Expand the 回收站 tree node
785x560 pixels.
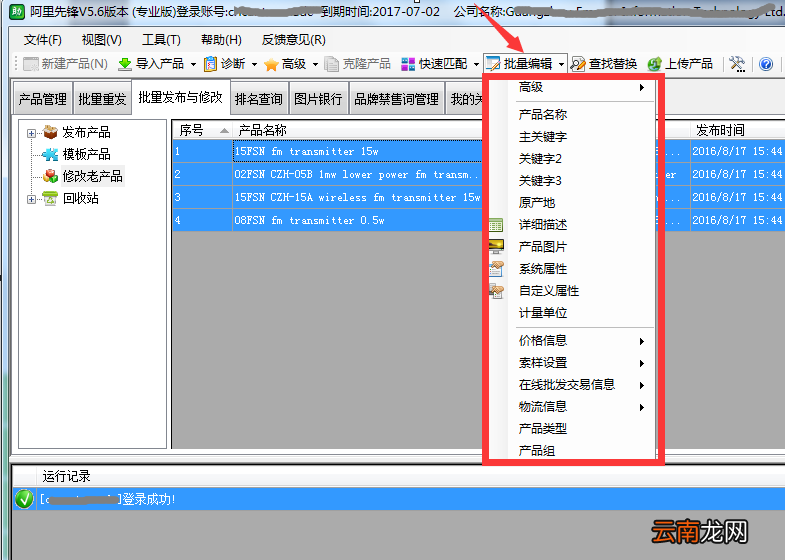[x=32, y=199]
